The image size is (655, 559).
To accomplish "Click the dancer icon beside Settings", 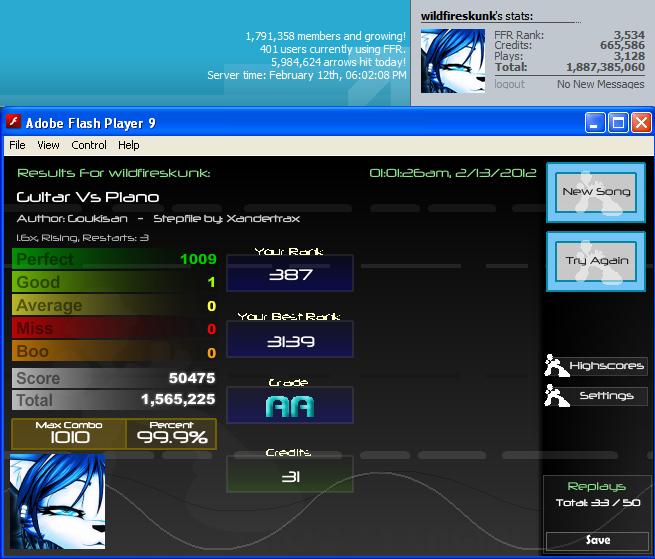I will pyautogui.click(x=556, y=395).
